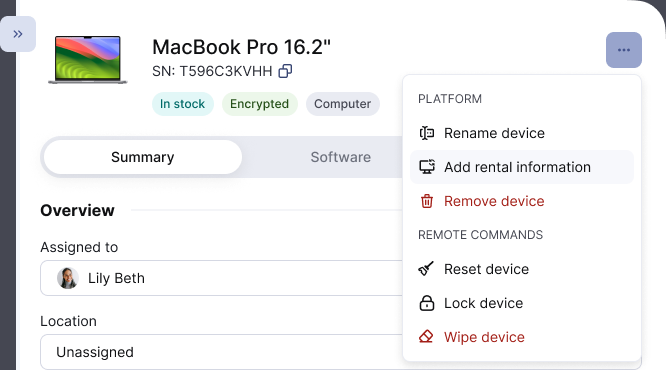666x370 pixels.
Task: Click the Overview section heading
Action: [77, 210]
